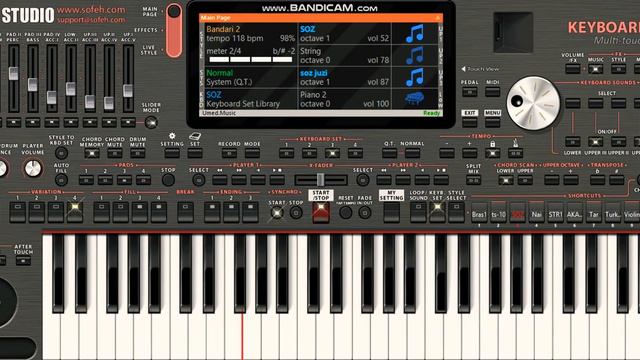Click the MIDI button

(493, 92)
